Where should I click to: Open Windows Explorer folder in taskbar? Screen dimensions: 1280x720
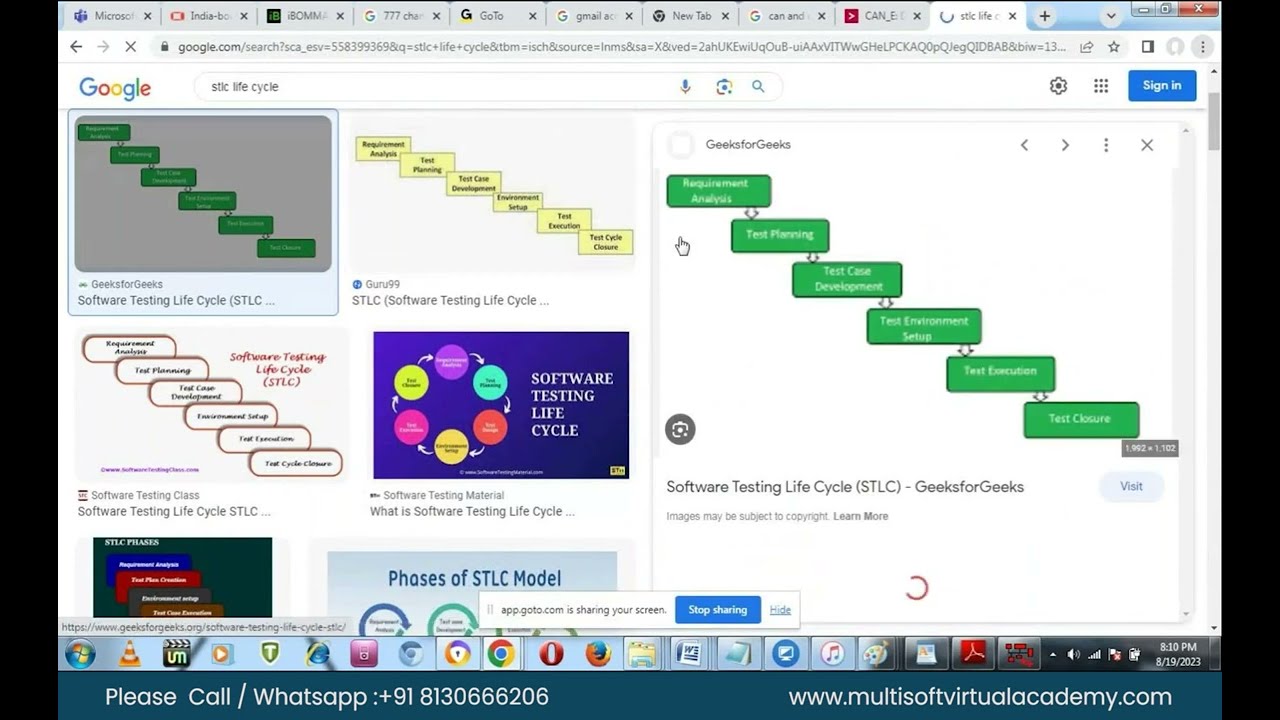click(x=642, y=654)
